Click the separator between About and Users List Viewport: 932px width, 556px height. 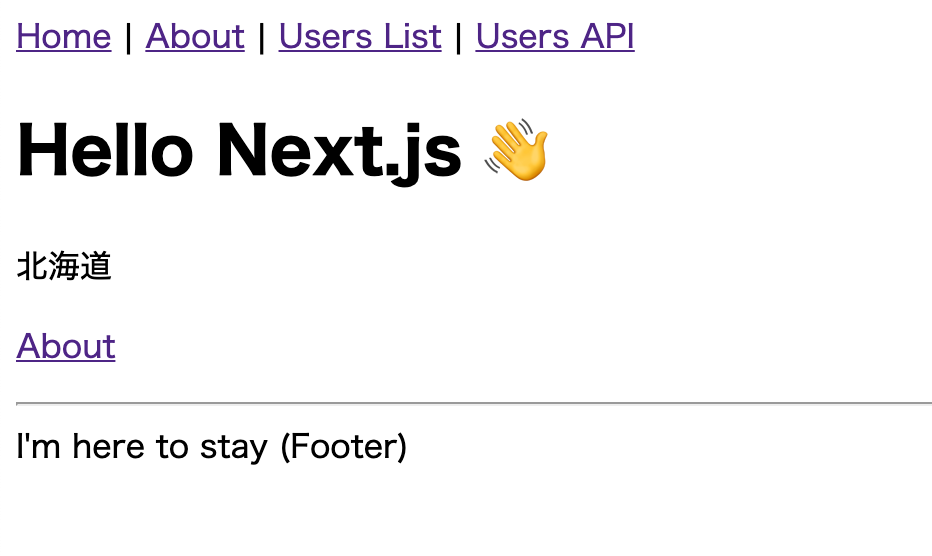coord(262,38)
